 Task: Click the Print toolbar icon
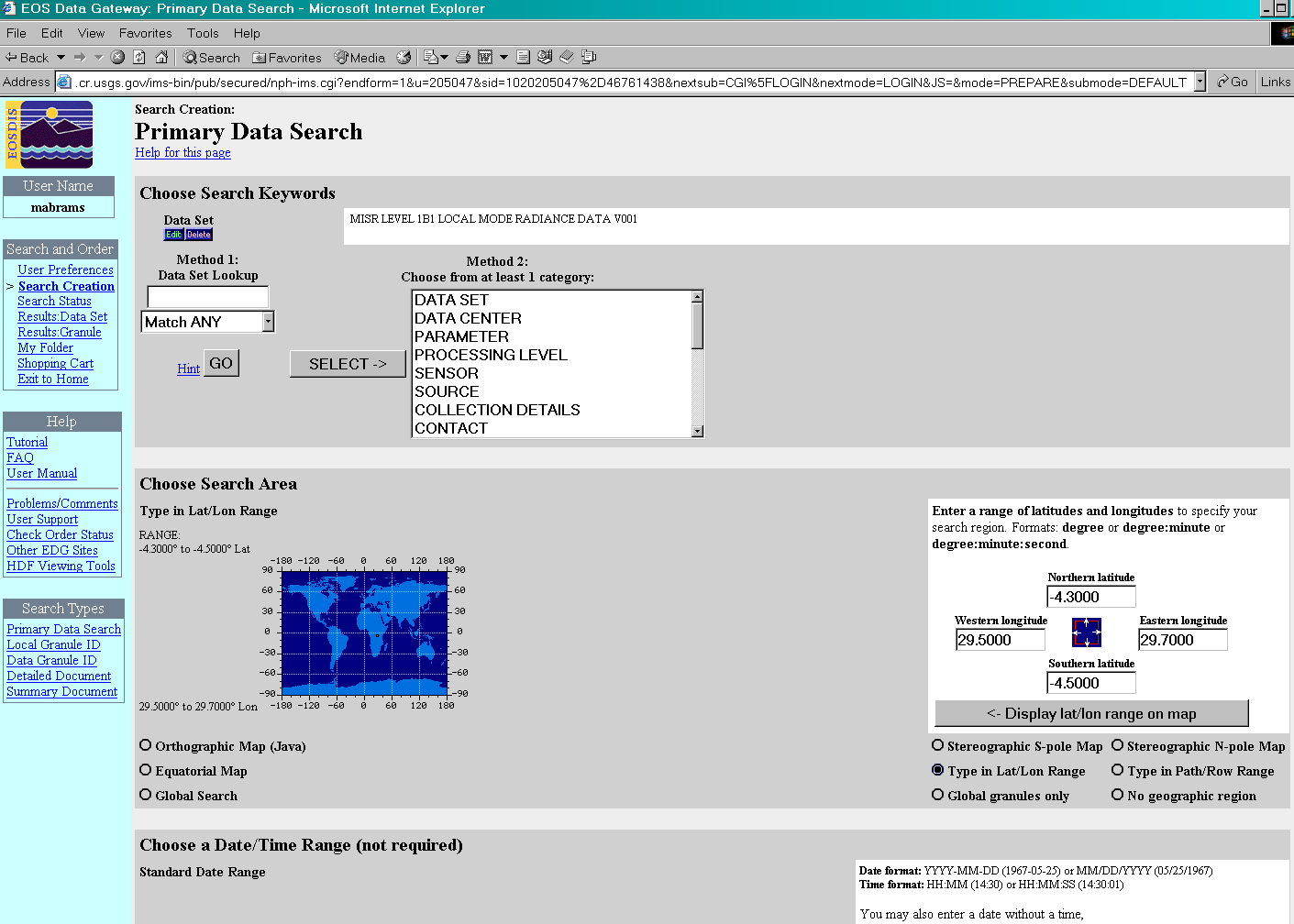[x=463, y=57]
